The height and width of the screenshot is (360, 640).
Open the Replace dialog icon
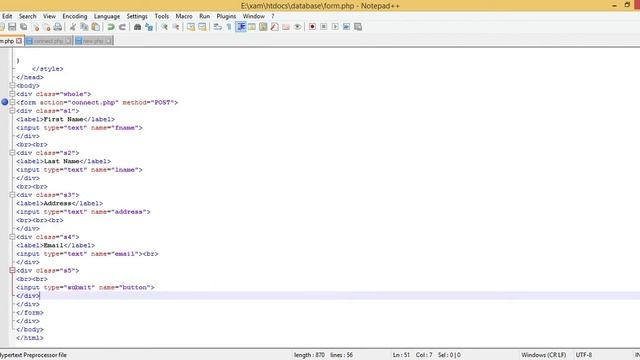pos(149,27)
